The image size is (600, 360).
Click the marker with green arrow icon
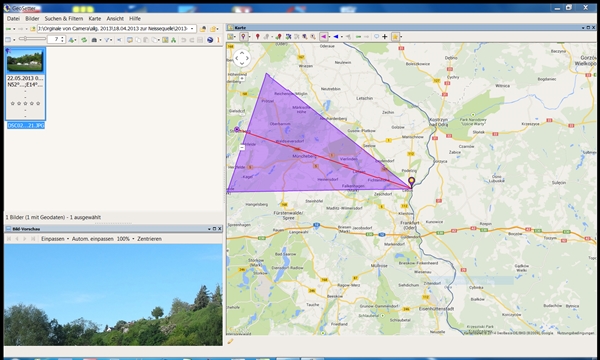278,36
